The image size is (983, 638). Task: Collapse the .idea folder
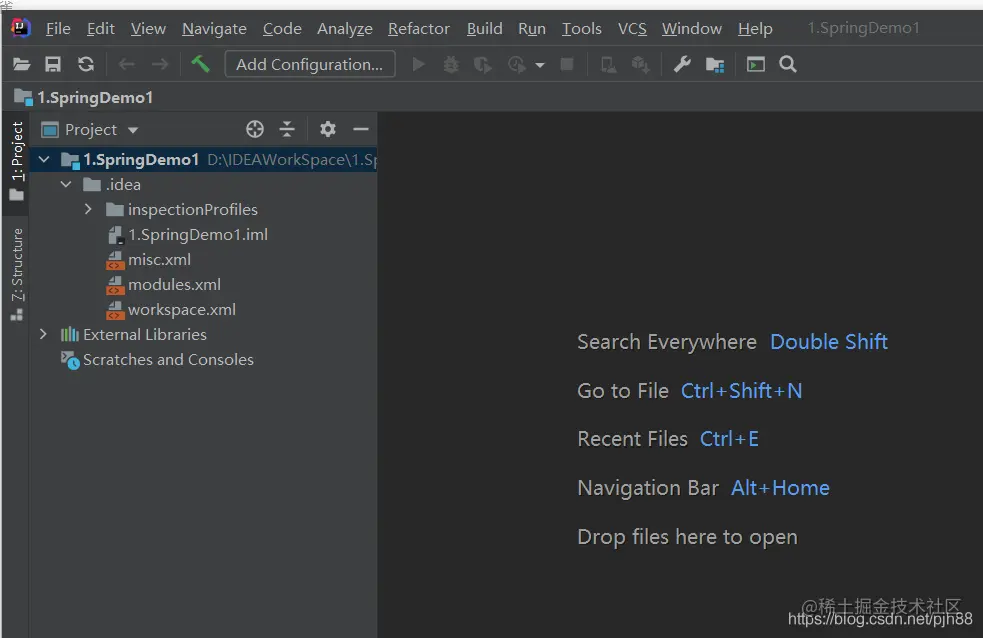[x=66, y=184]
